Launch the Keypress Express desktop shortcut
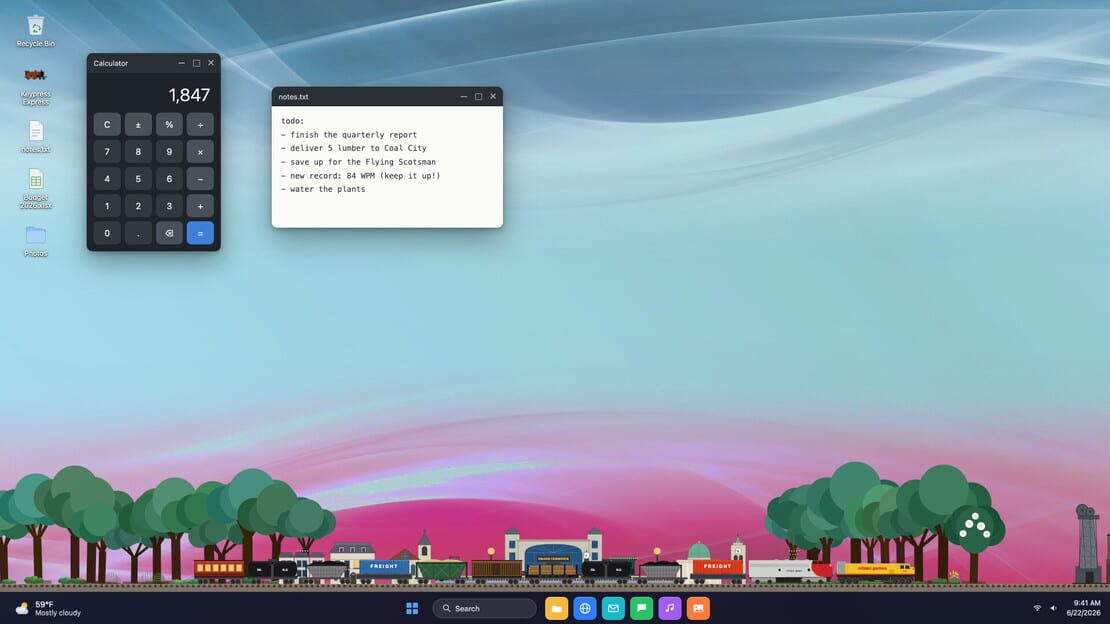 click(x=35, y=86)
